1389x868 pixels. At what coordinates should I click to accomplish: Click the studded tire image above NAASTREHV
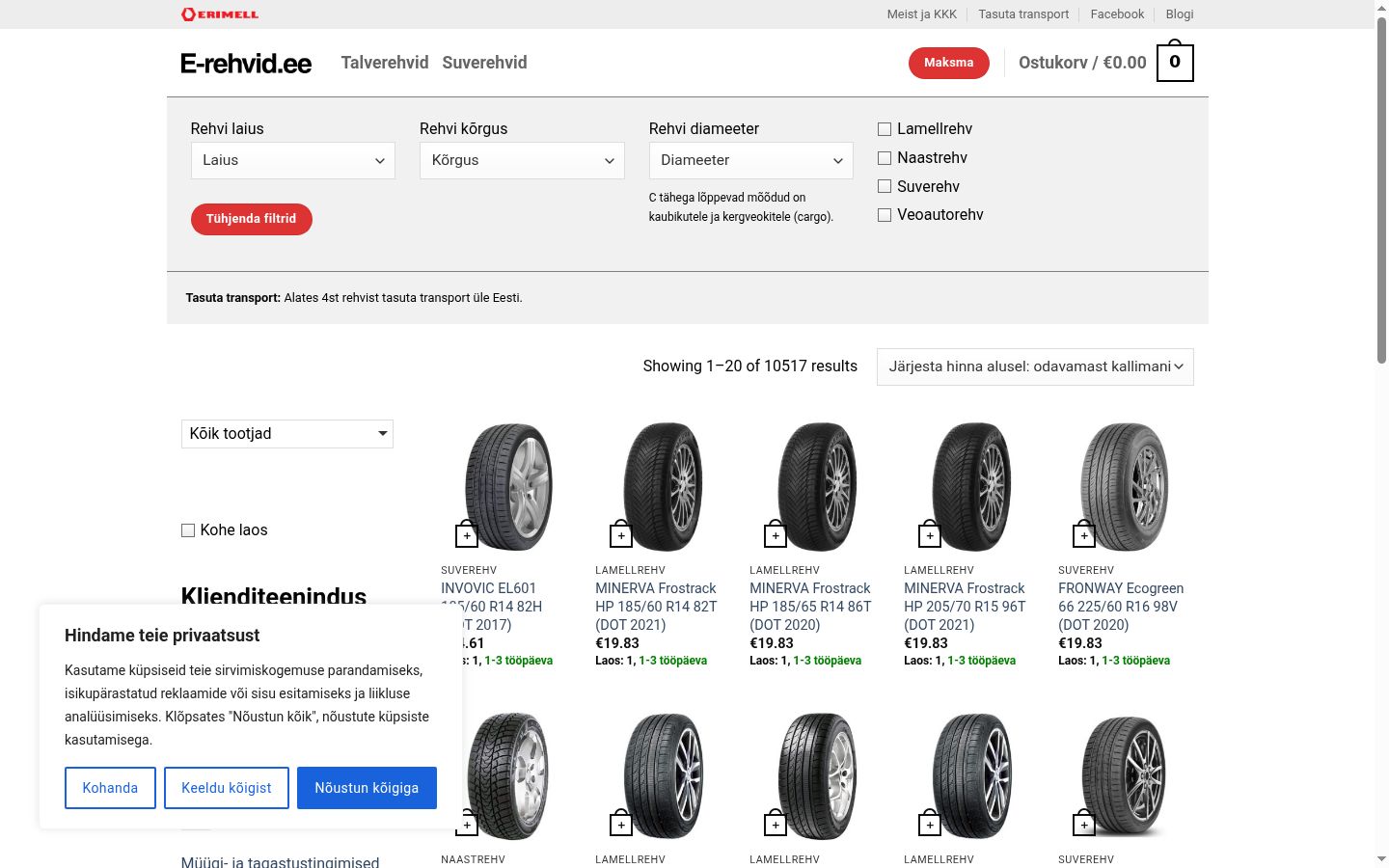tap(508, 776)
